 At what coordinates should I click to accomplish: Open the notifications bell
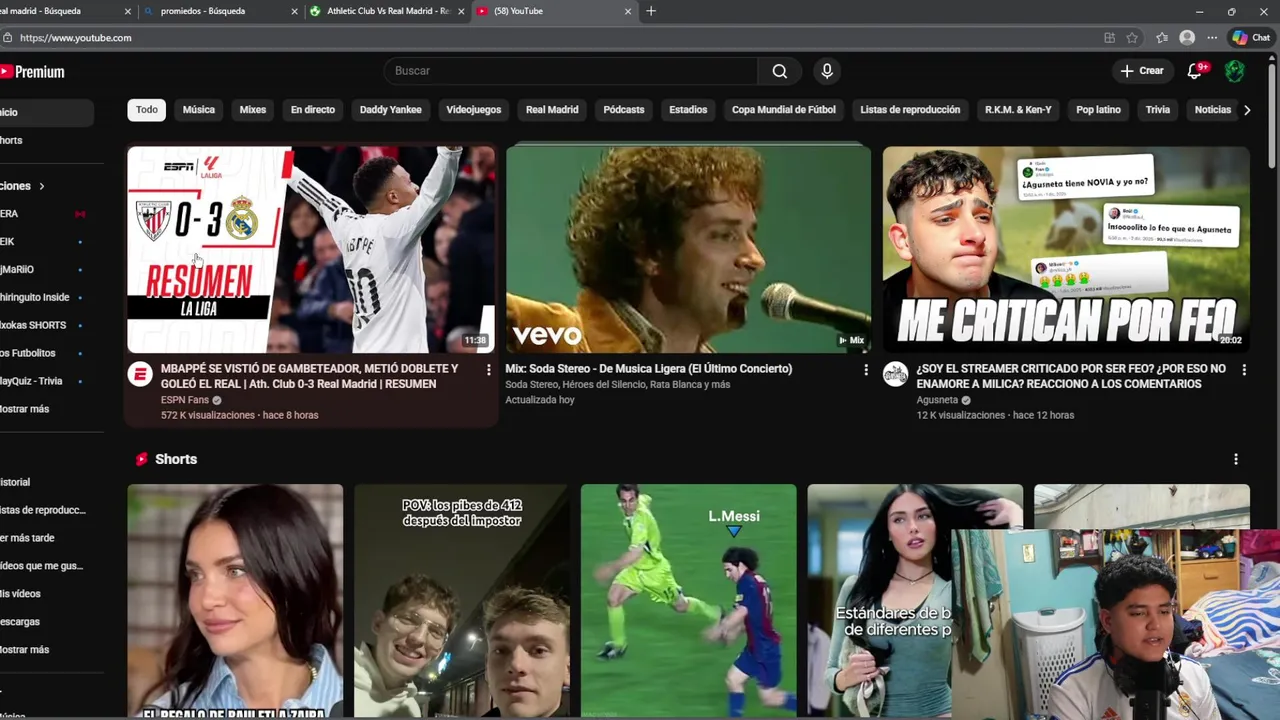click(x=1196, y=71)
